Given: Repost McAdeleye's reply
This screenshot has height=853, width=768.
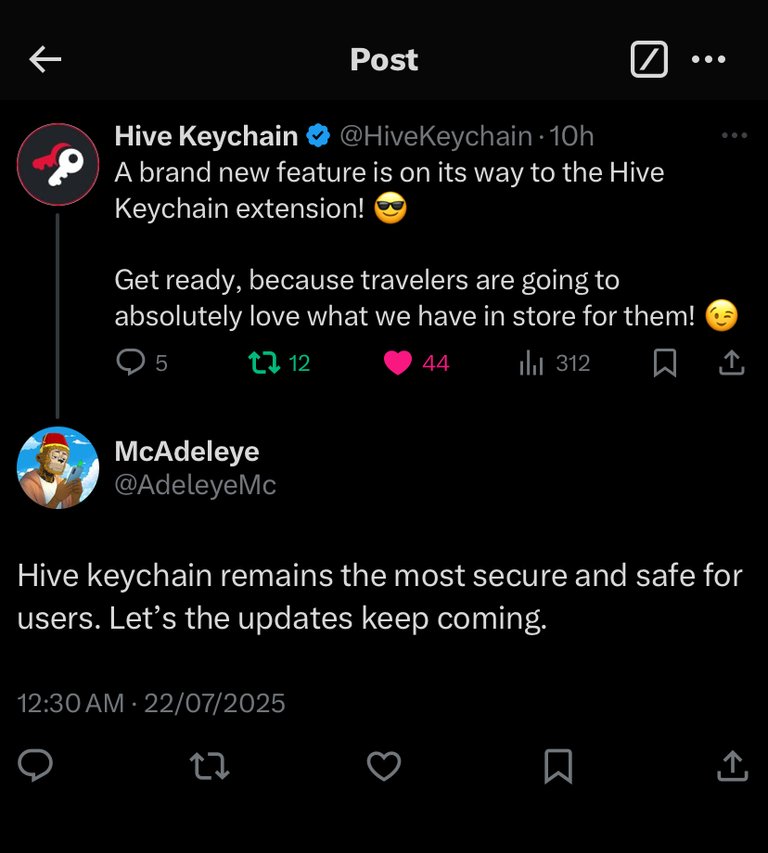Looking at the screenshot, I should [210, 766].
